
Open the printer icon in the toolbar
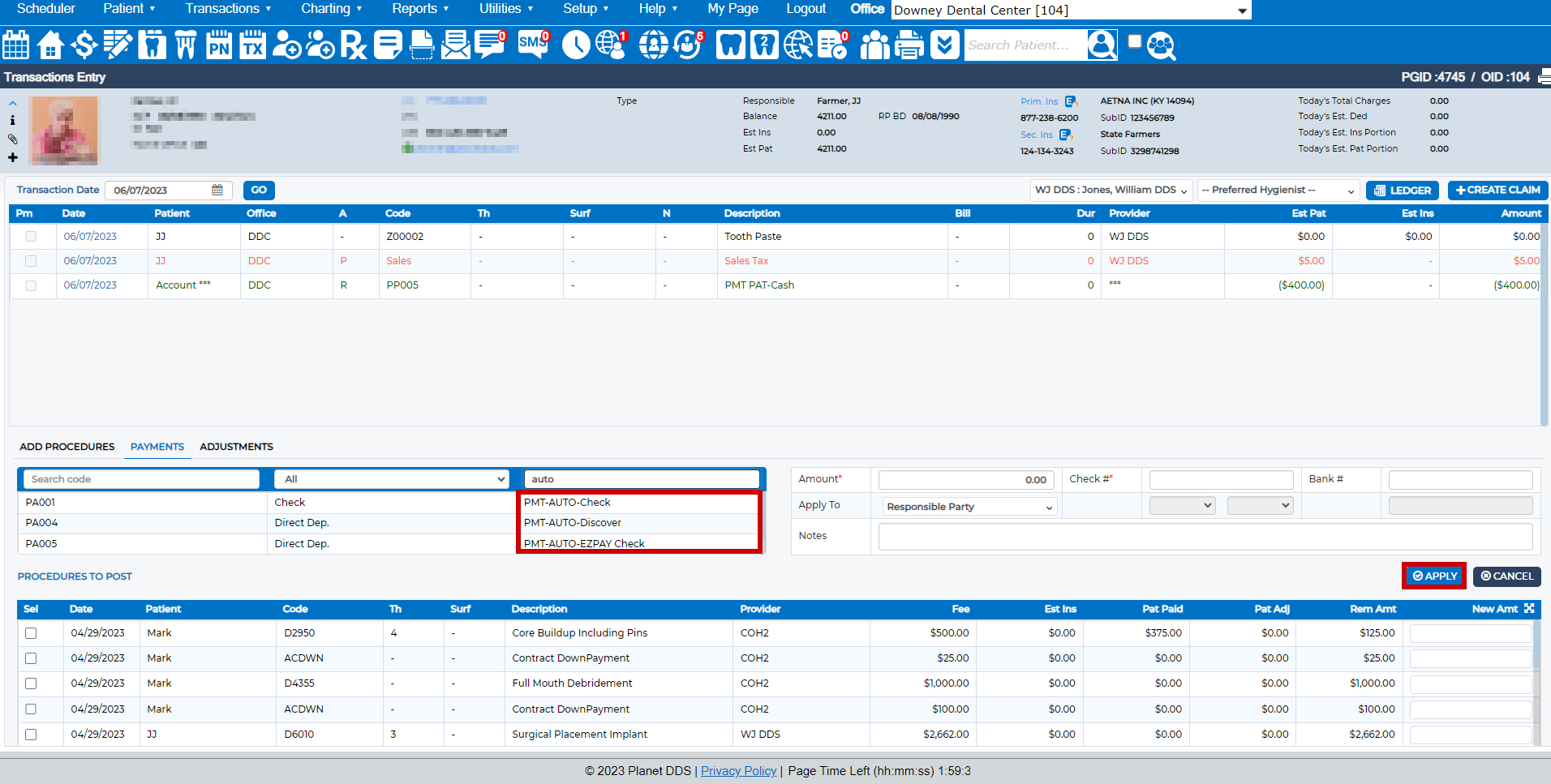pos(909,45)
